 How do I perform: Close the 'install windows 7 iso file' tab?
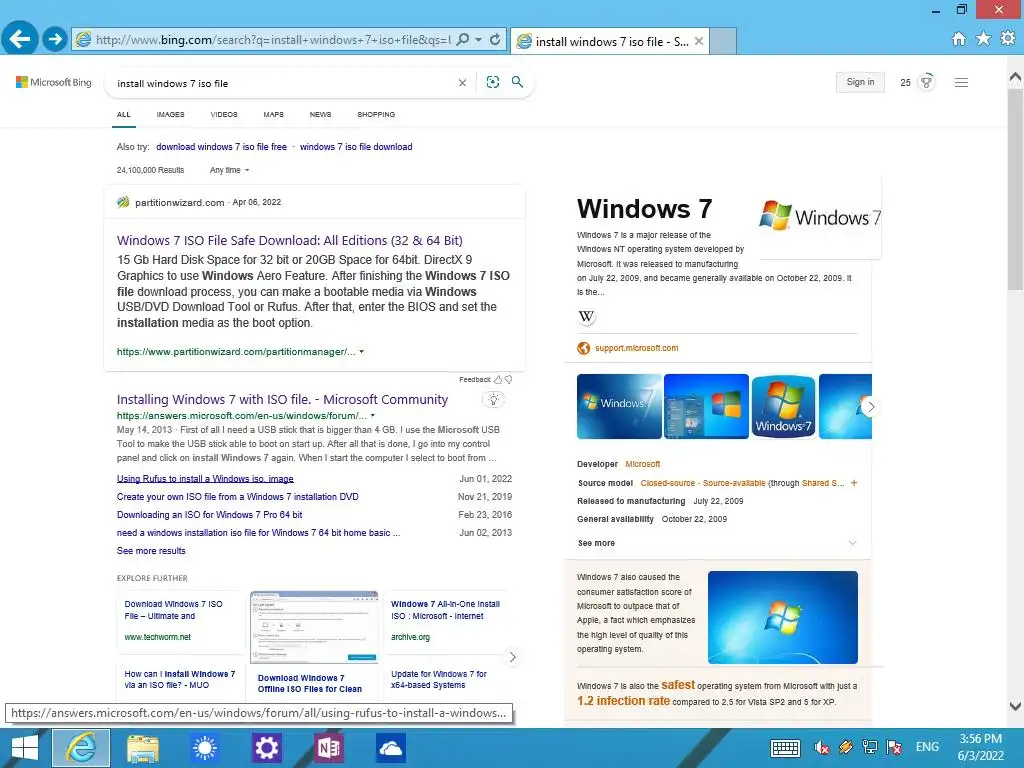click(699, 41)
